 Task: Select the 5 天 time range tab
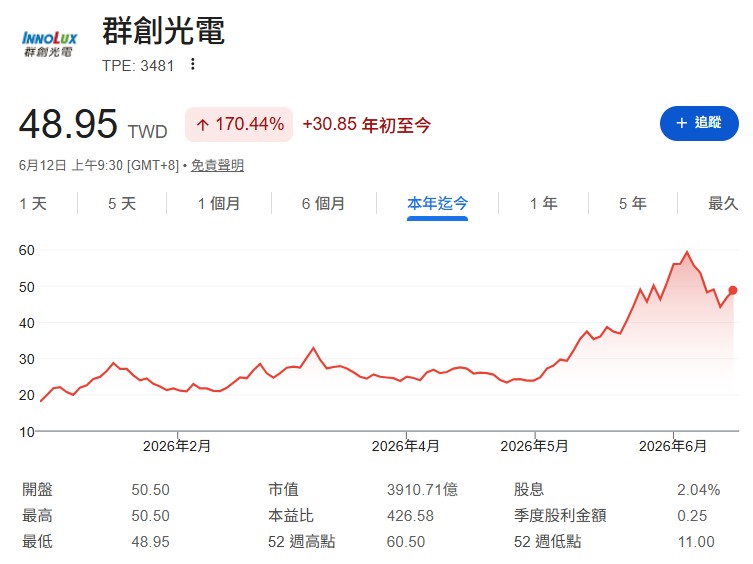(x=122, y=204)
